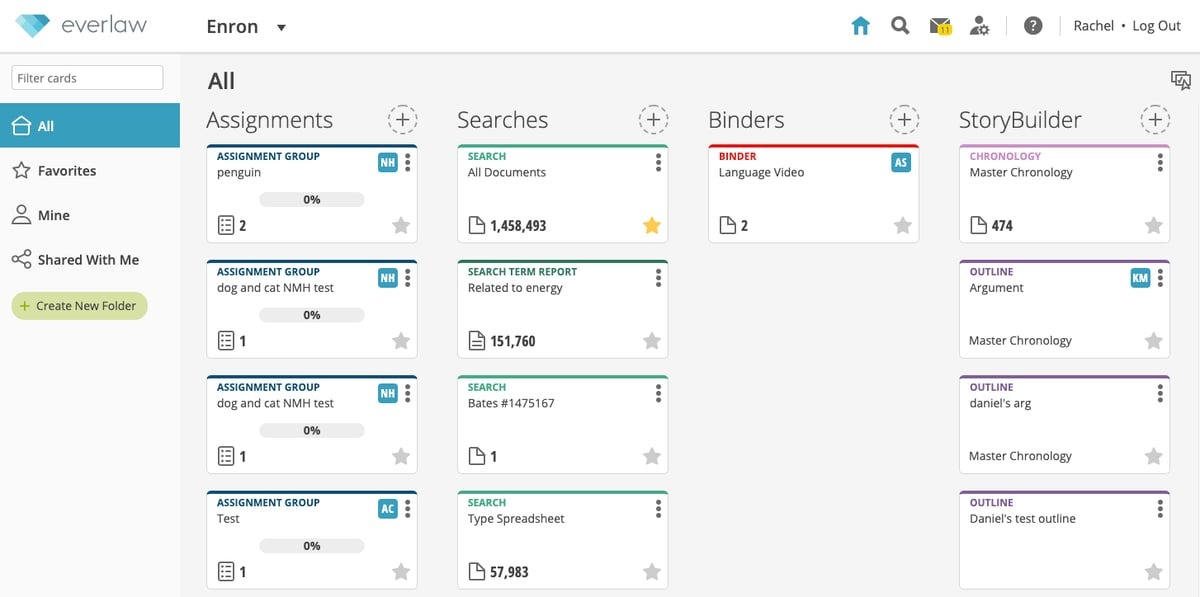
Task: Open the daniel's arg outline card
Action: click(1064, 425)
